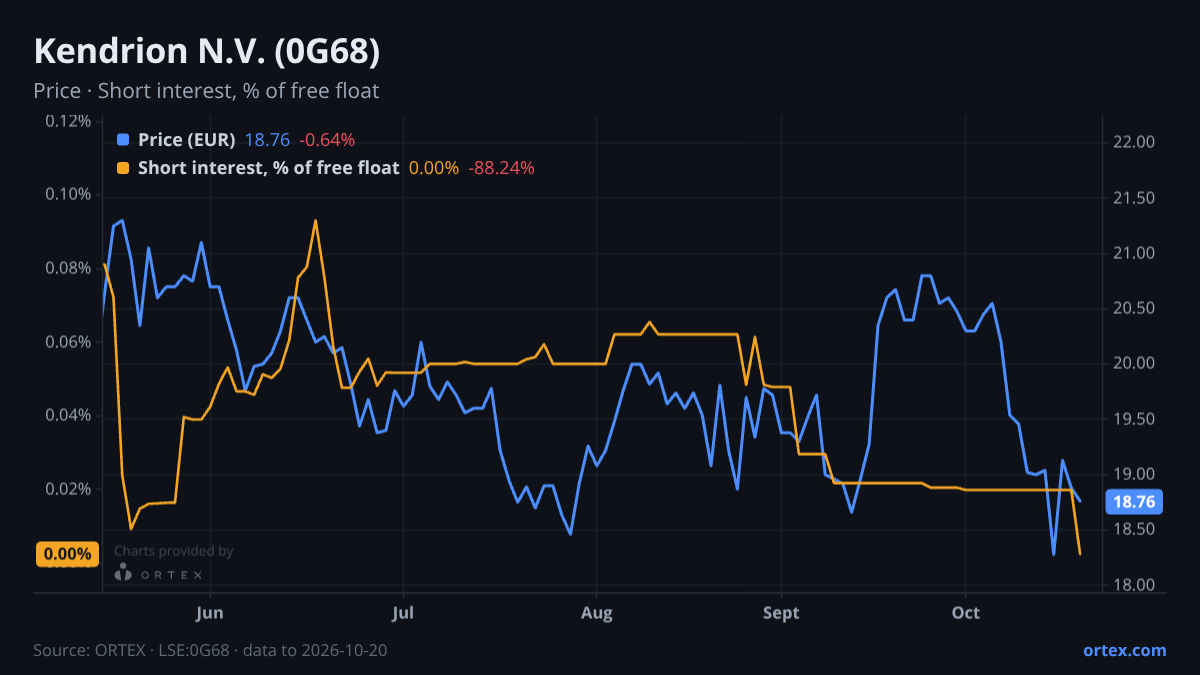Click the 0.06% left axis label
Image resolution: width=1200 pixels, height=675 pixels.
point(68,342)
